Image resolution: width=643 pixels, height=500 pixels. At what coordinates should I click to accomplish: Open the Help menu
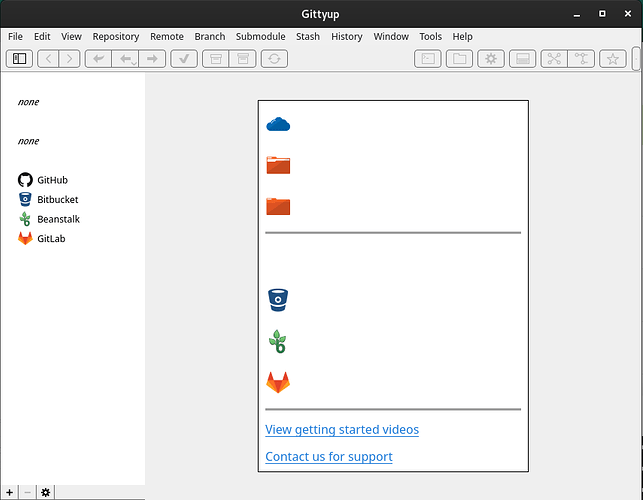click(x=463, y=37)
